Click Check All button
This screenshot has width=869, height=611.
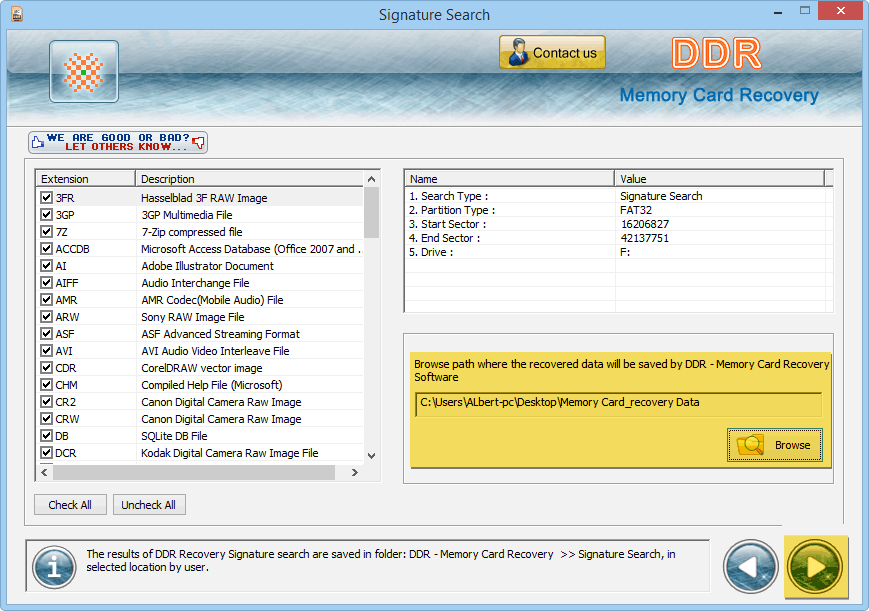(x=70, y=505)
